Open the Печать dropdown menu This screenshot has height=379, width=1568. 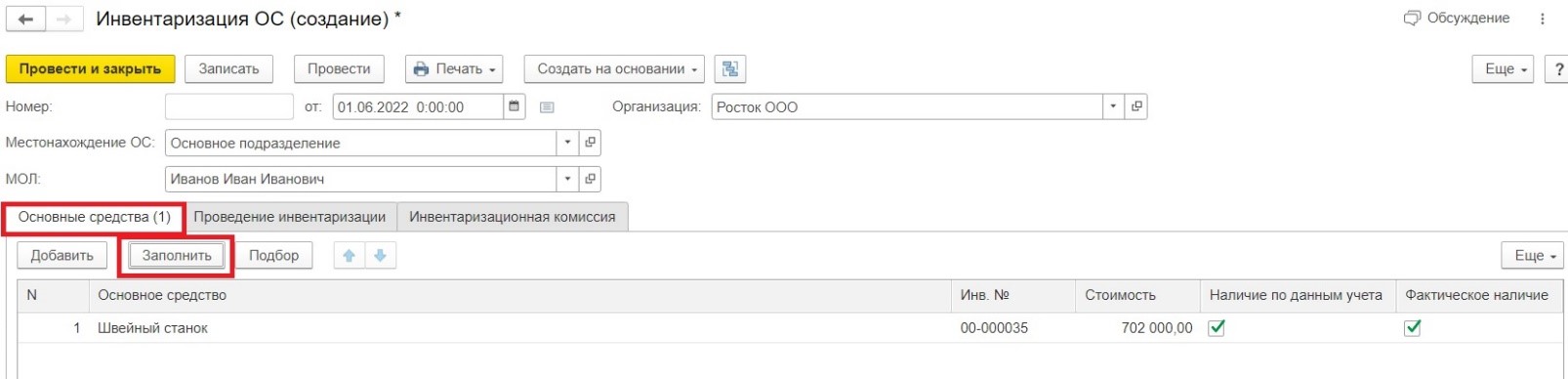coord(454,69)
